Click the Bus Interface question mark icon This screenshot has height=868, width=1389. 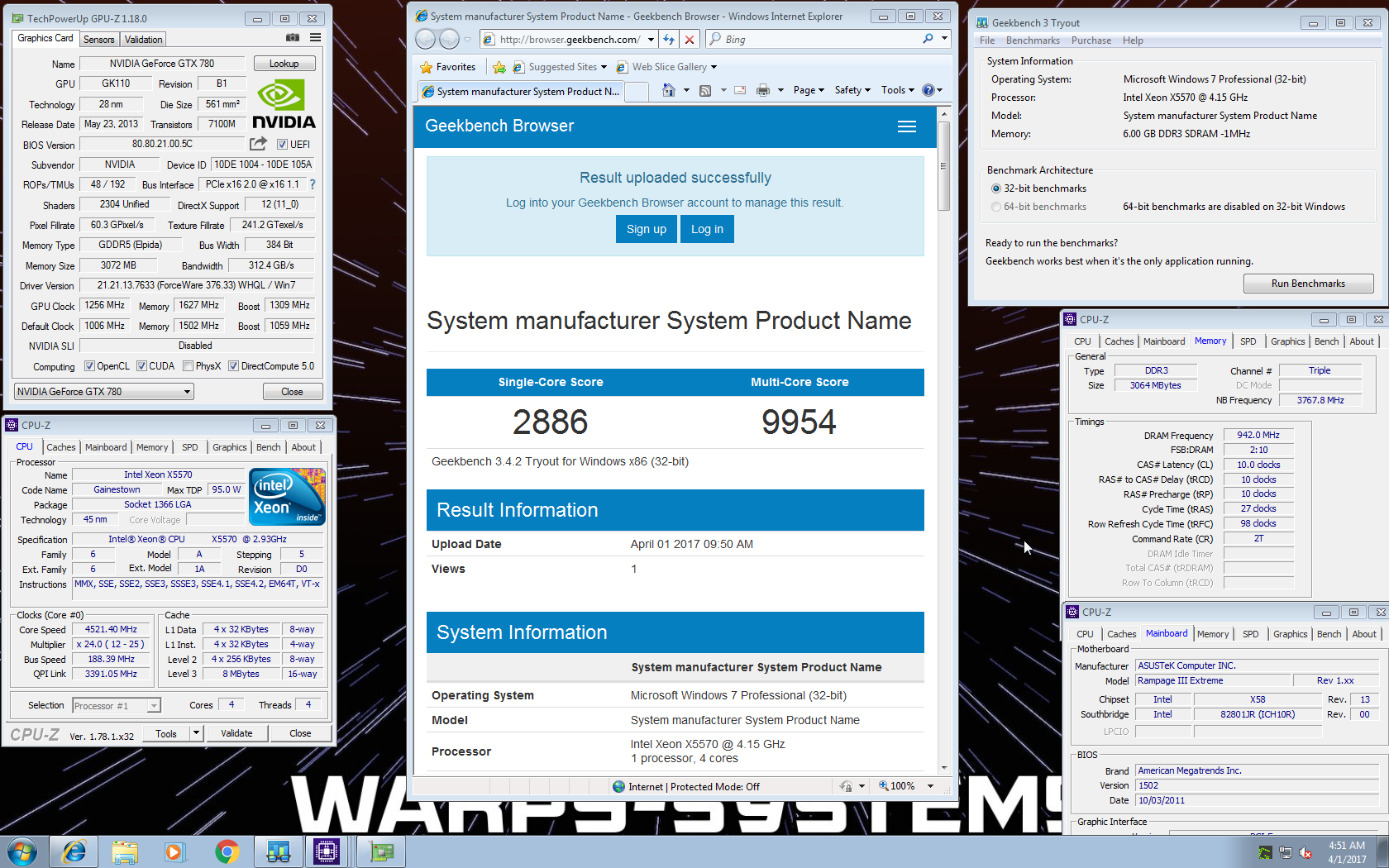[312, 184]
